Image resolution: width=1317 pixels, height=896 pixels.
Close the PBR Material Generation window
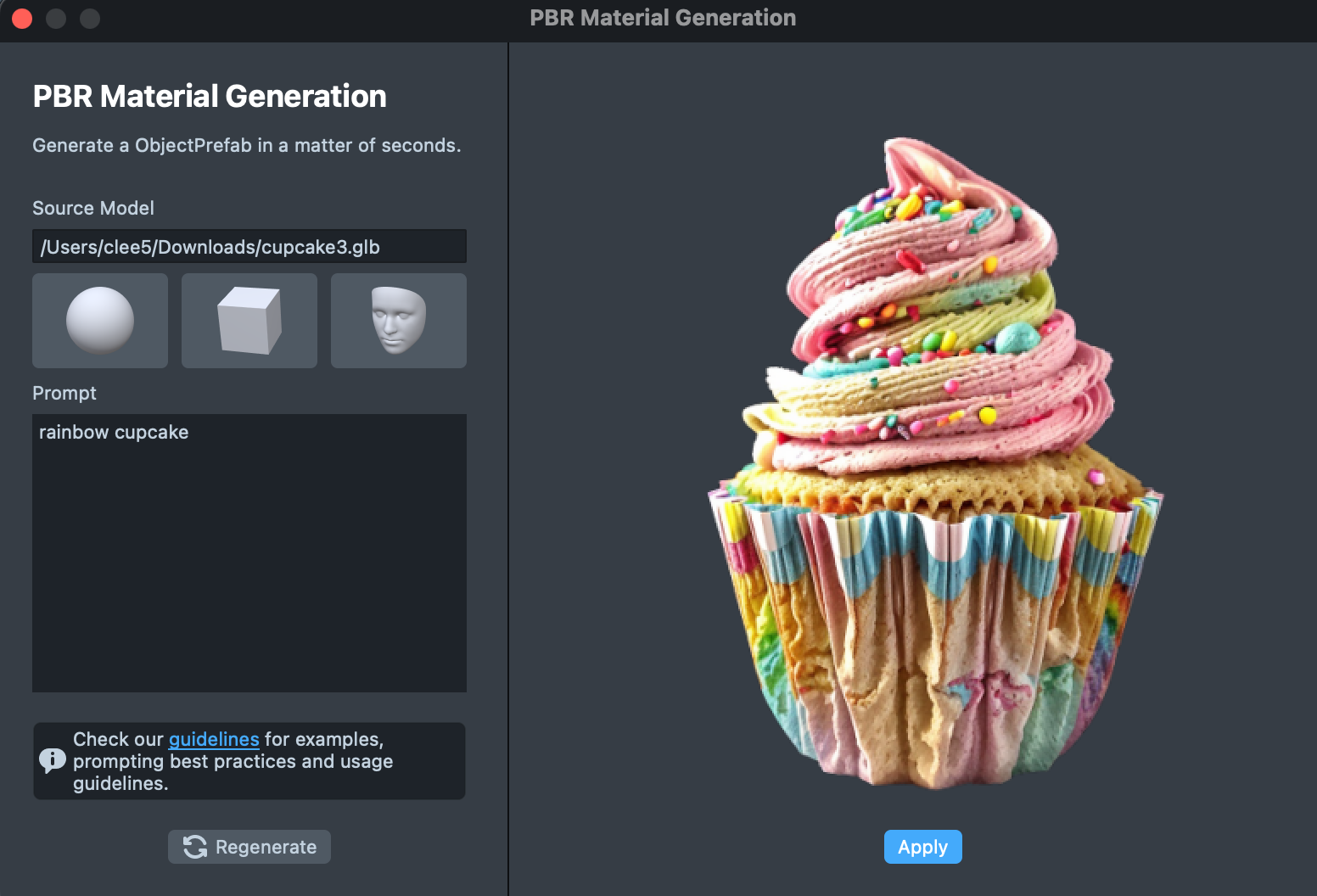pyautogui.click(x=22, y=18)
